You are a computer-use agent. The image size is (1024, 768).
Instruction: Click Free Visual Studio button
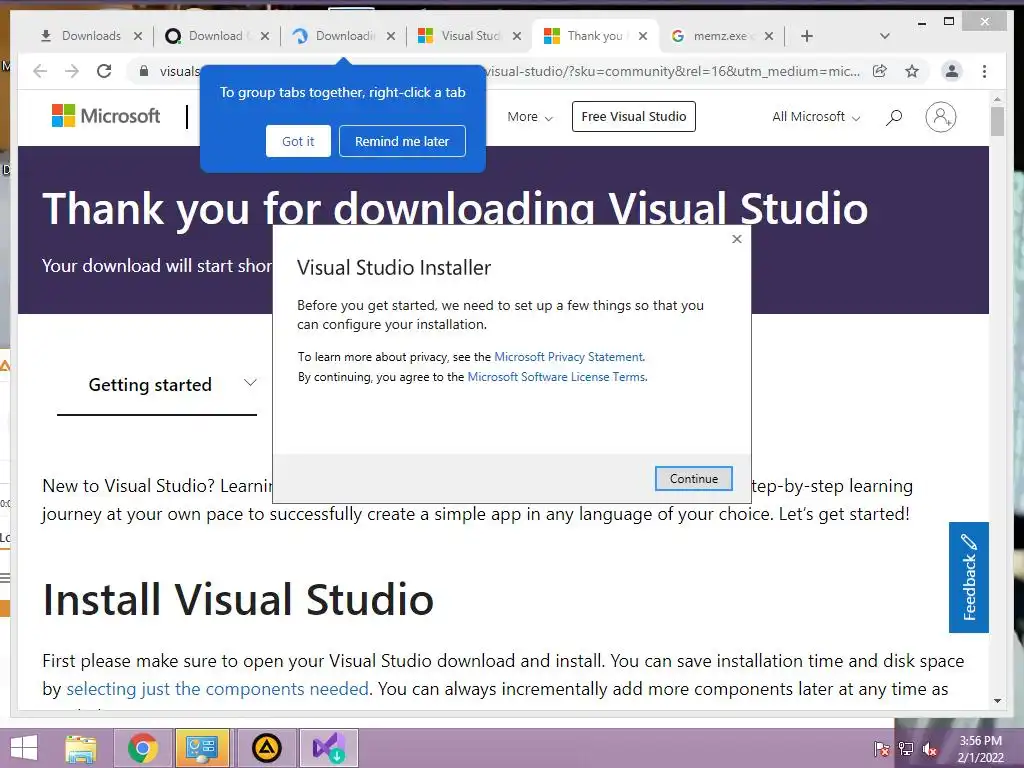click(633, 116)
